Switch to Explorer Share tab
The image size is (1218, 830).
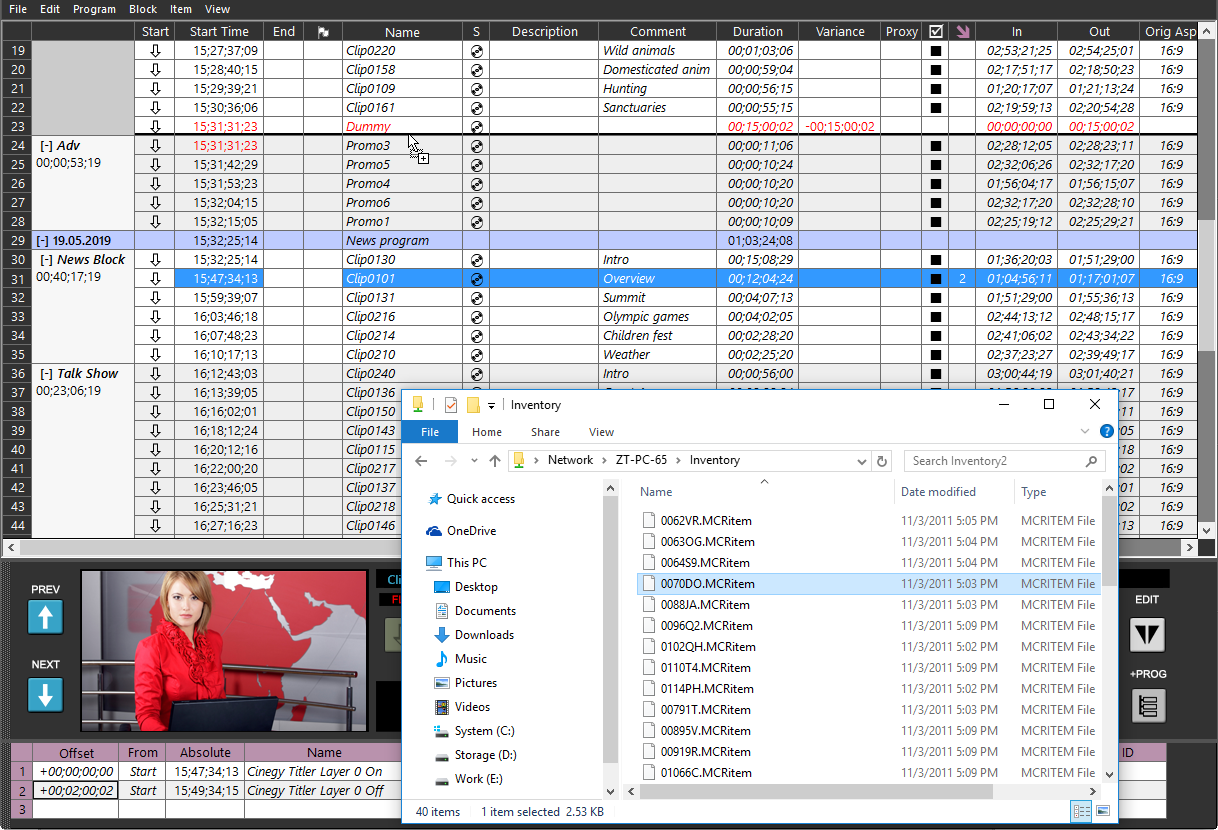(x=545, y=432)
